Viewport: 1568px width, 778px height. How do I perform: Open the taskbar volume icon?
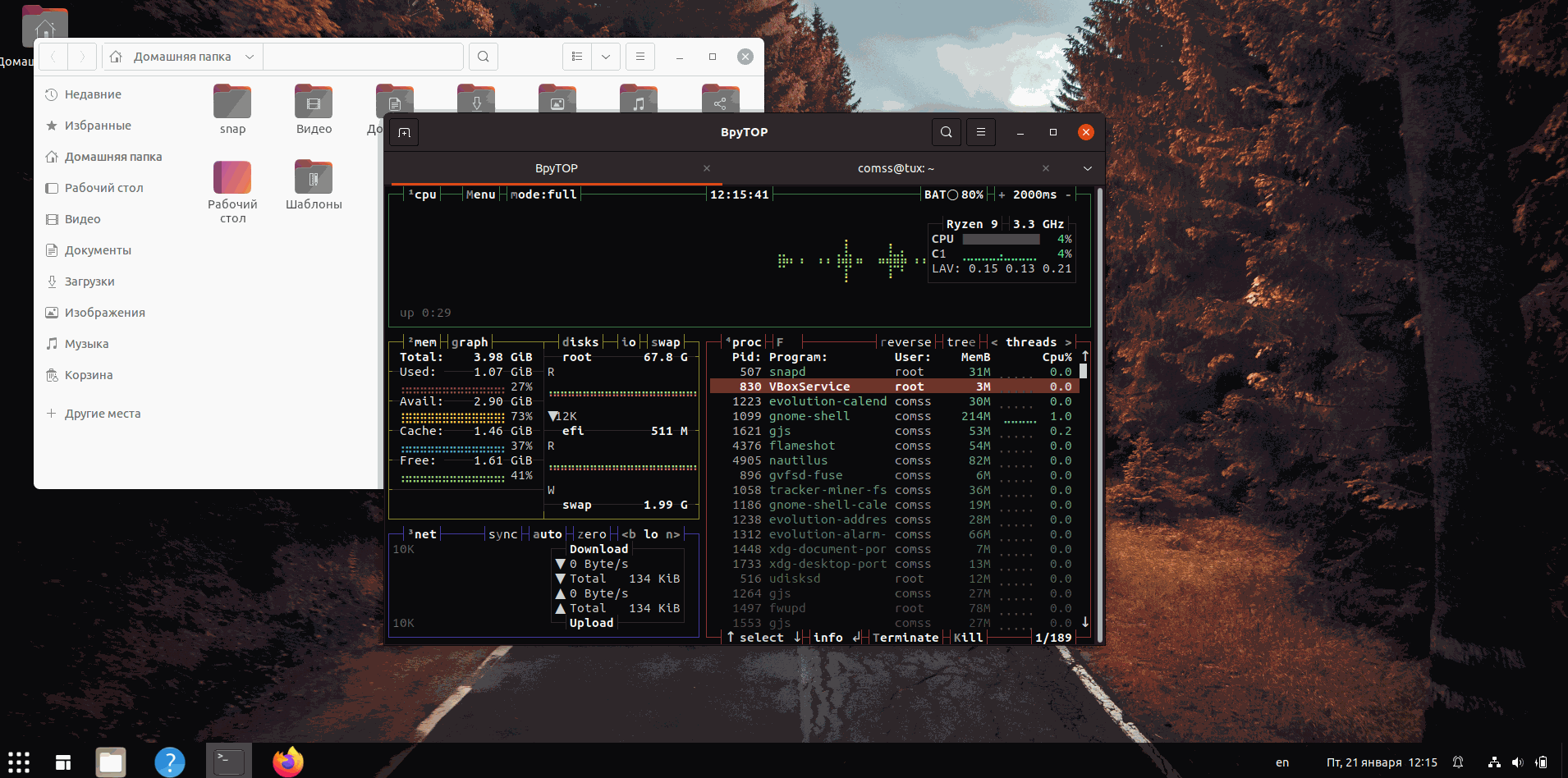(1517, 762)
